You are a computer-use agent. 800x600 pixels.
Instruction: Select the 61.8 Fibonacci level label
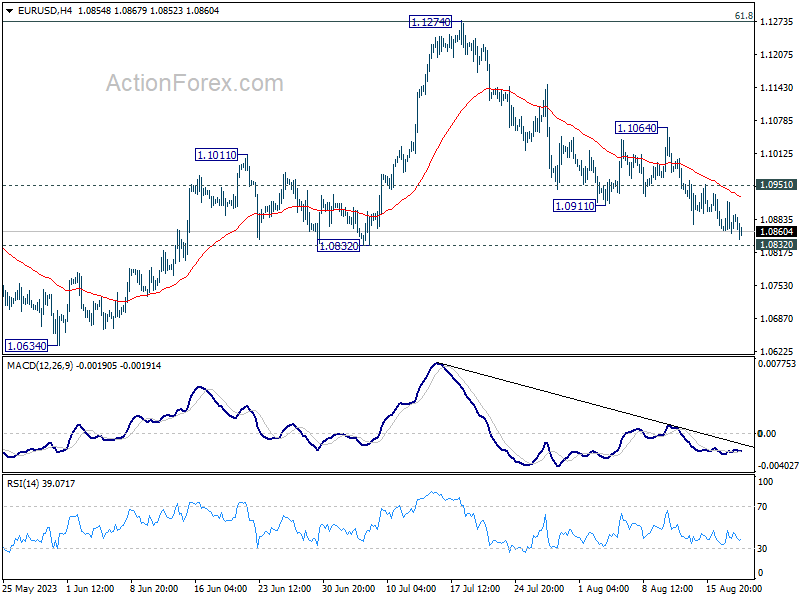click(x=743, y=16)
